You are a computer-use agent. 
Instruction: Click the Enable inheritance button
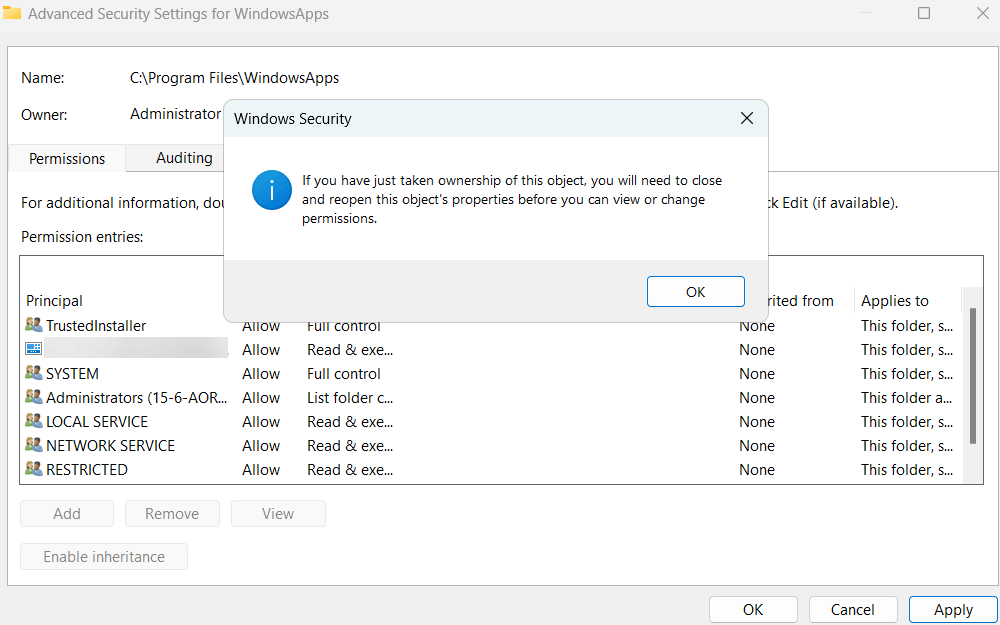[x=104, y=556]
